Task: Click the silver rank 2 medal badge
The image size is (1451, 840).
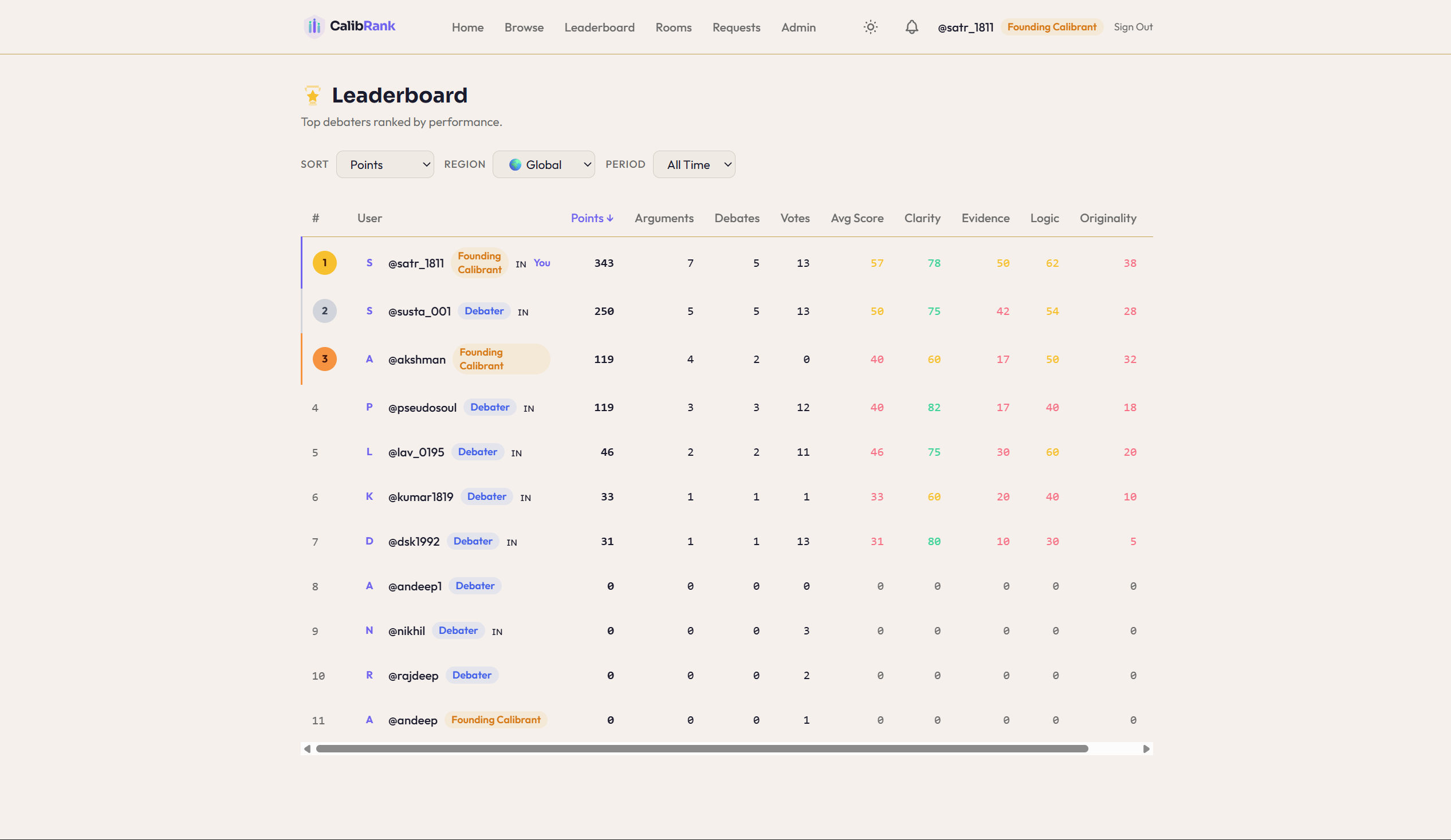Action: [325, 310]
